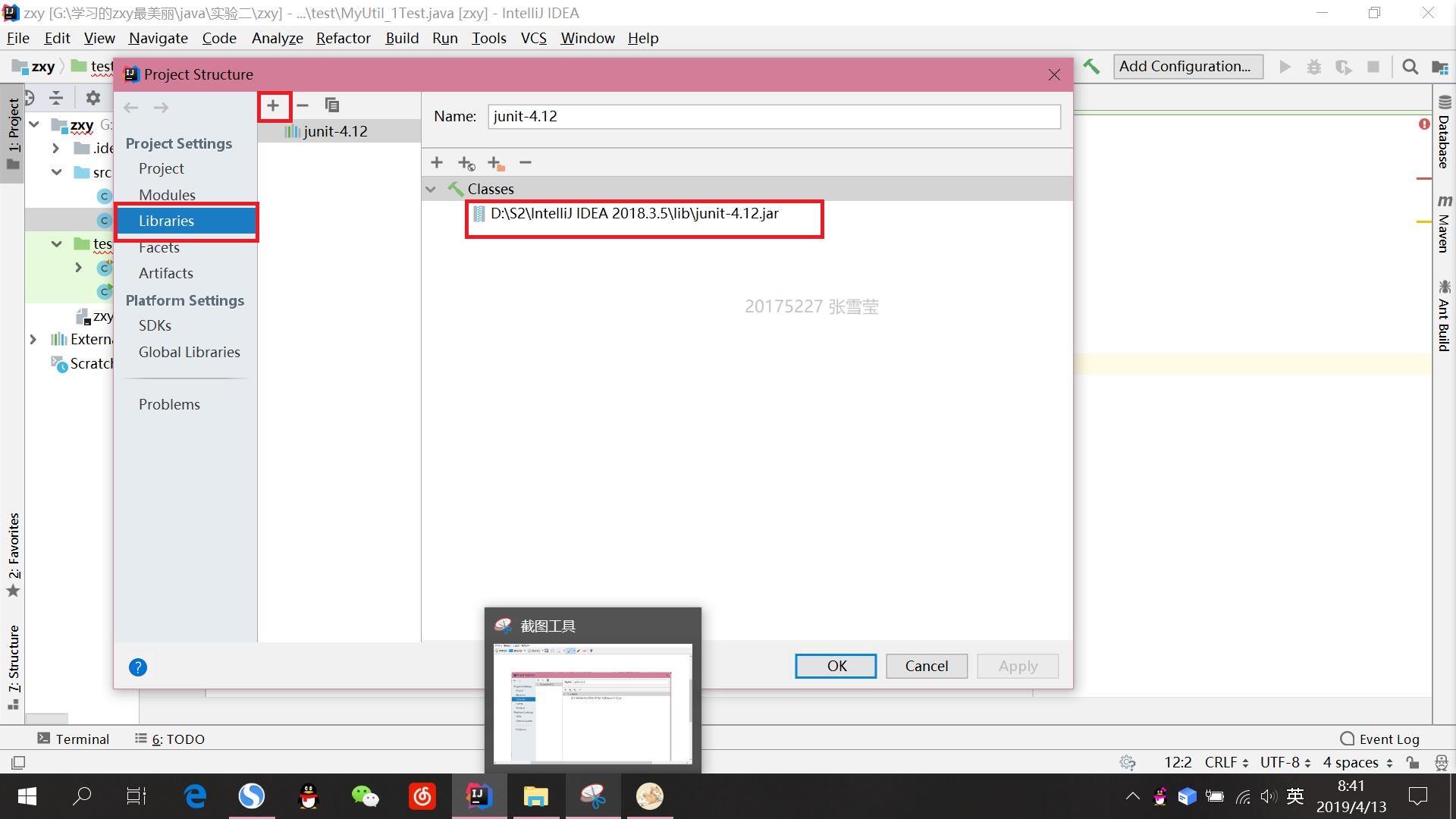Open project panel settings gear icon
1456x819 pixels.
(93, 98)
